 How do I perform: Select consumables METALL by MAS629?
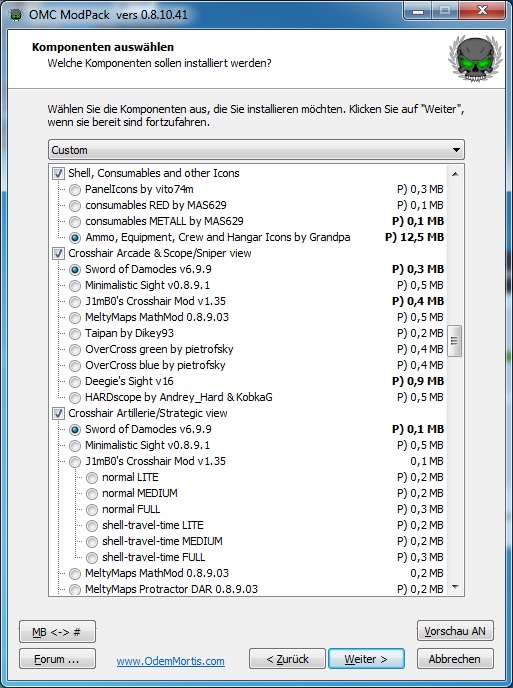[x=75, y=222]
